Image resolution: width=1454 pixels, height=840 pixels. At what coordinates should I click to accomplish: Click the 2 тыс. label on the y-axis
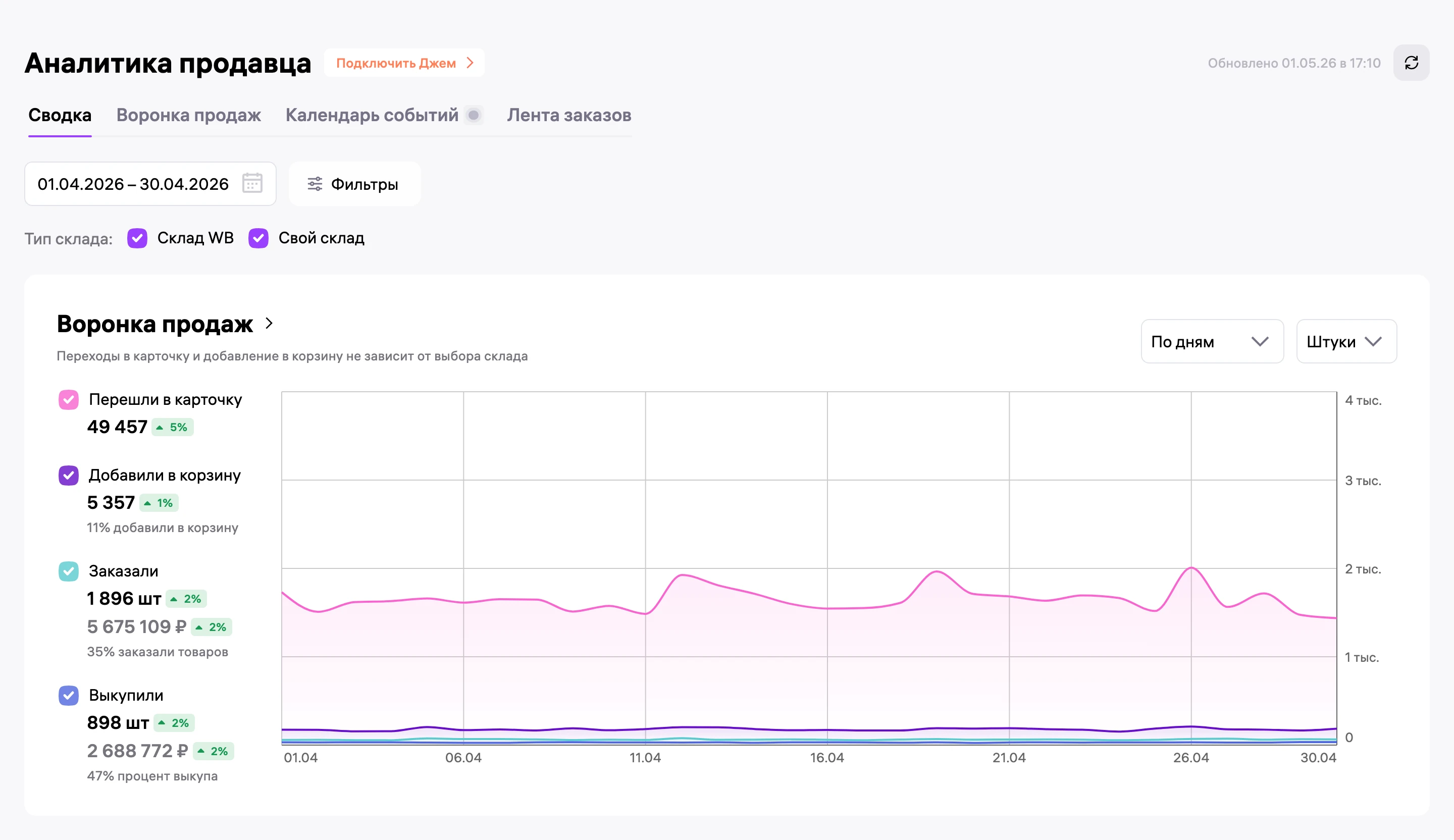click(1363, 569)
